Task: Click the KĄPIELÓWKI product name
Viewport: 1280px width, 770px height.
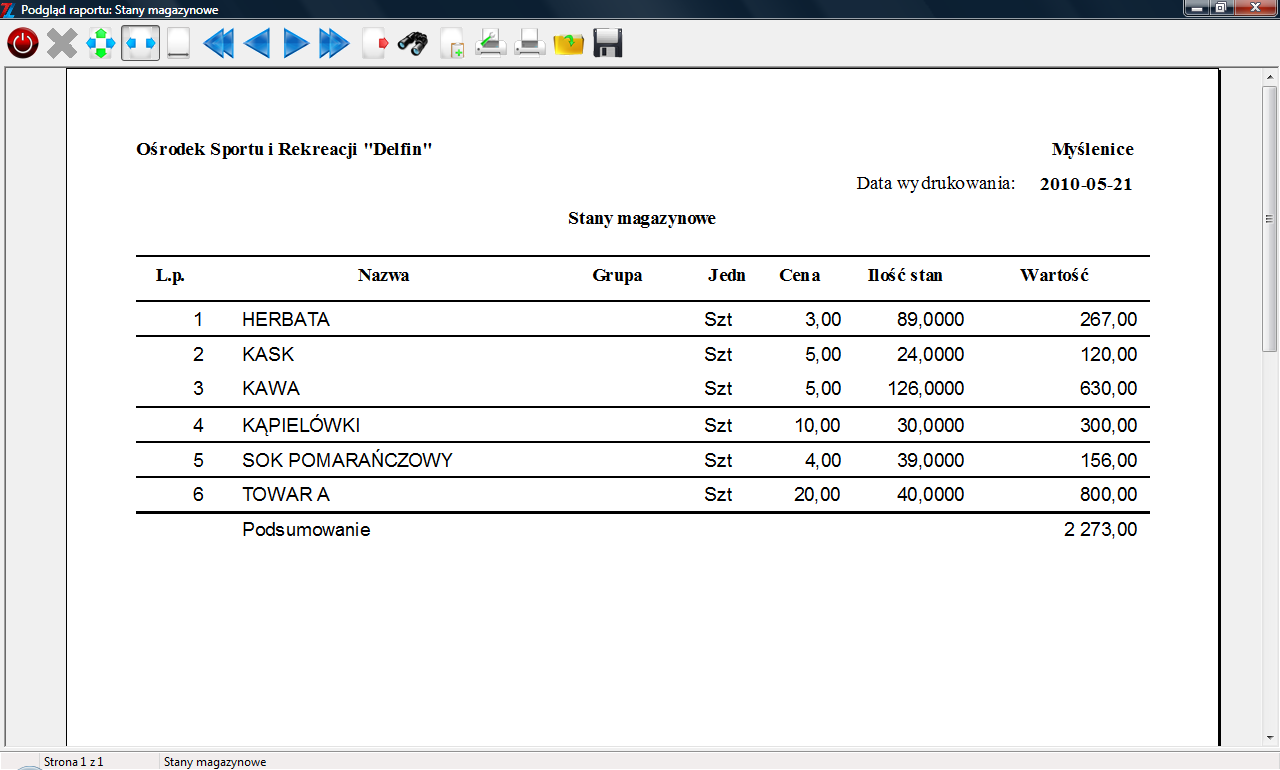Action: [301, 426]
